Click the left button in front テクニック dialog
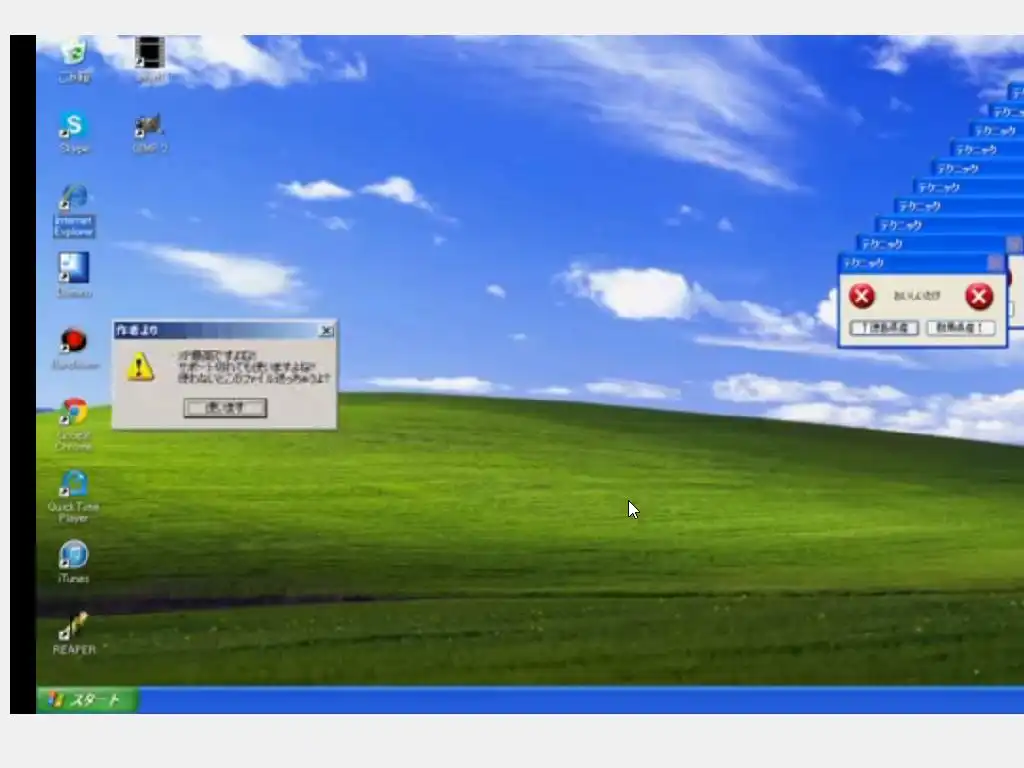 (884, 327)
